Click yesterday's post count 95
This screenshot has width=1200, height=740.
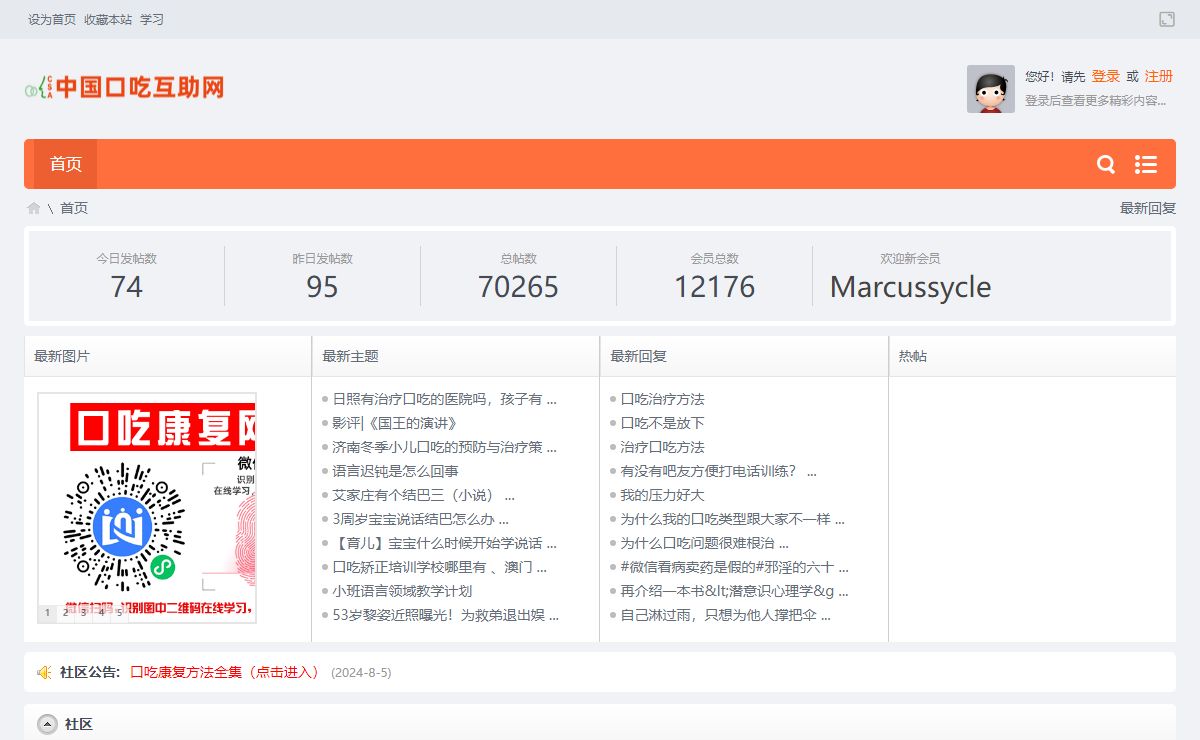(x=322, y=287)
